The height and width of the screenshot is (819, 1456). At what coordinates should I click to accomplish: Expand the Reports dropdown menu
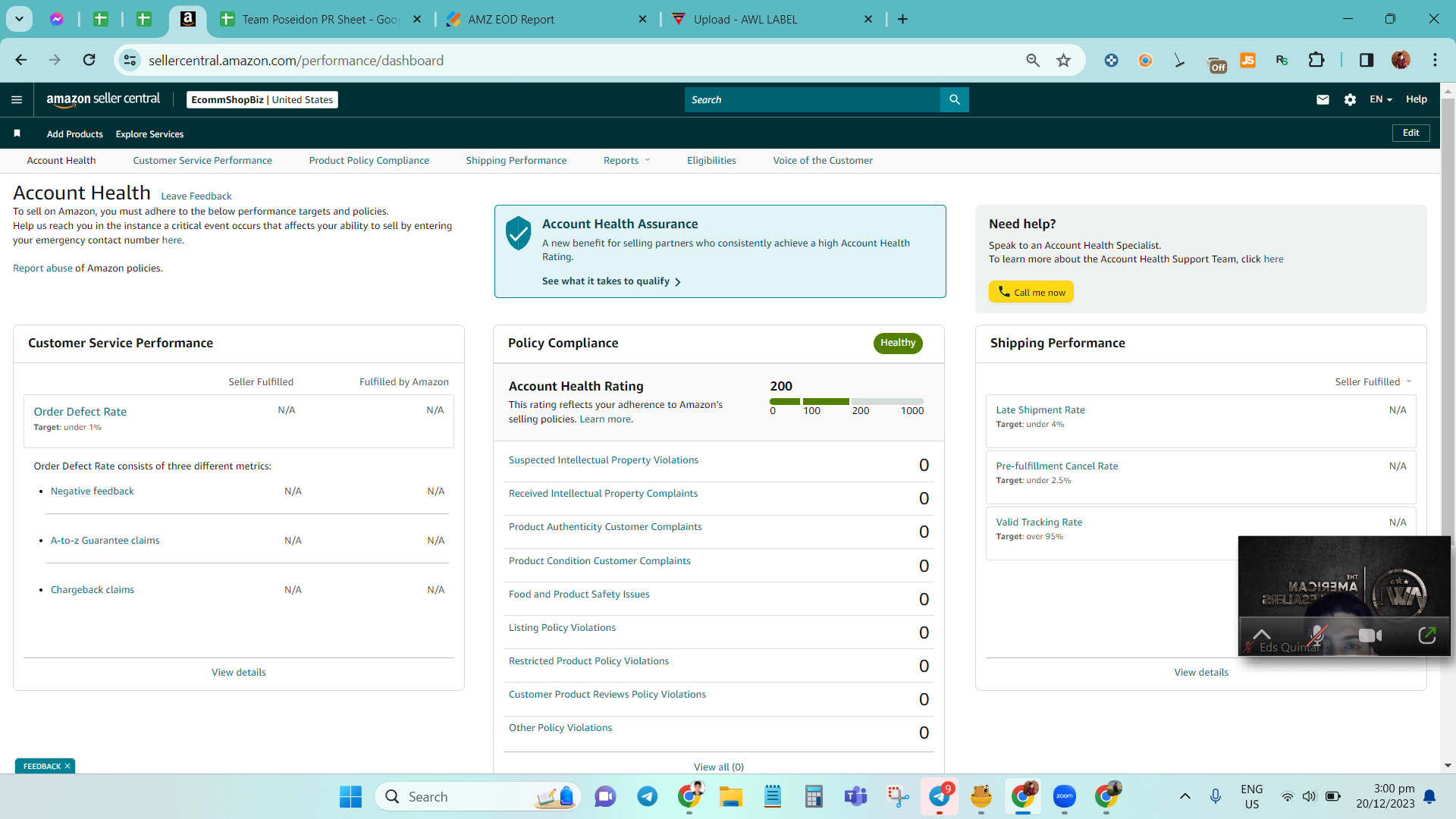click(626, 160)
